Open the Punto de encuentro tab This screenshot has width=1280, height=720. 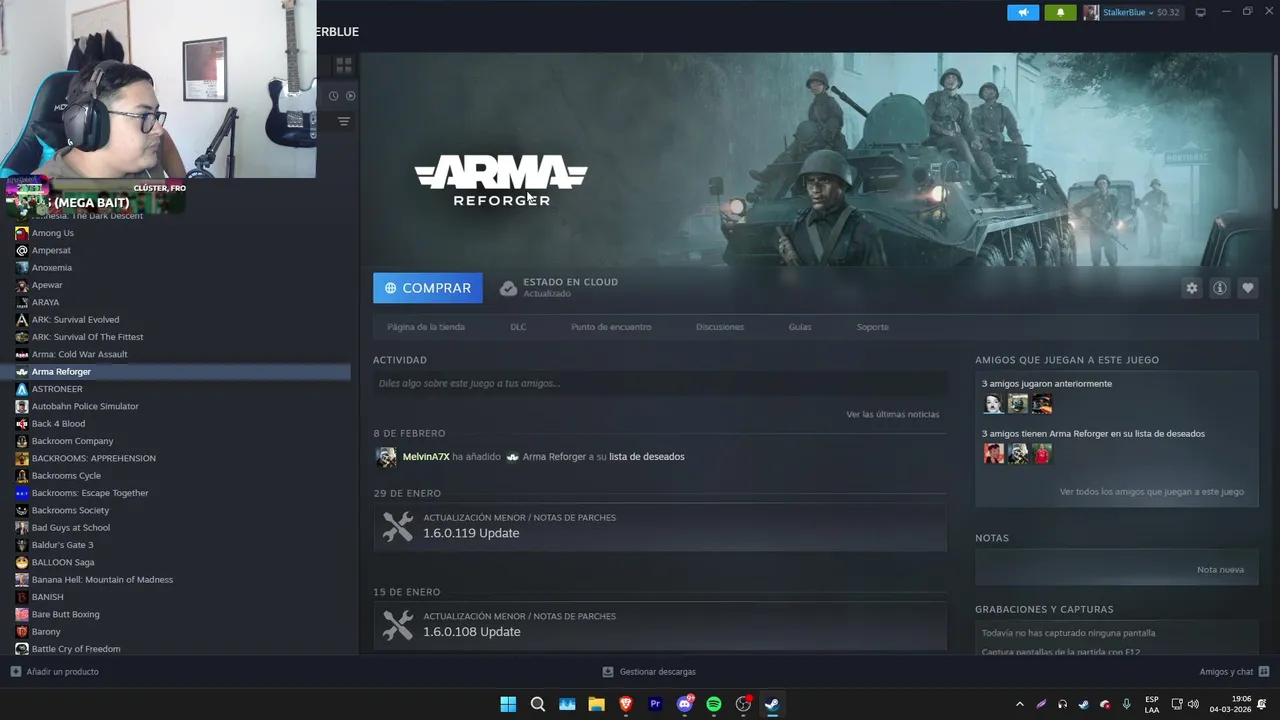pyautogui.click(x=611, y=327)
